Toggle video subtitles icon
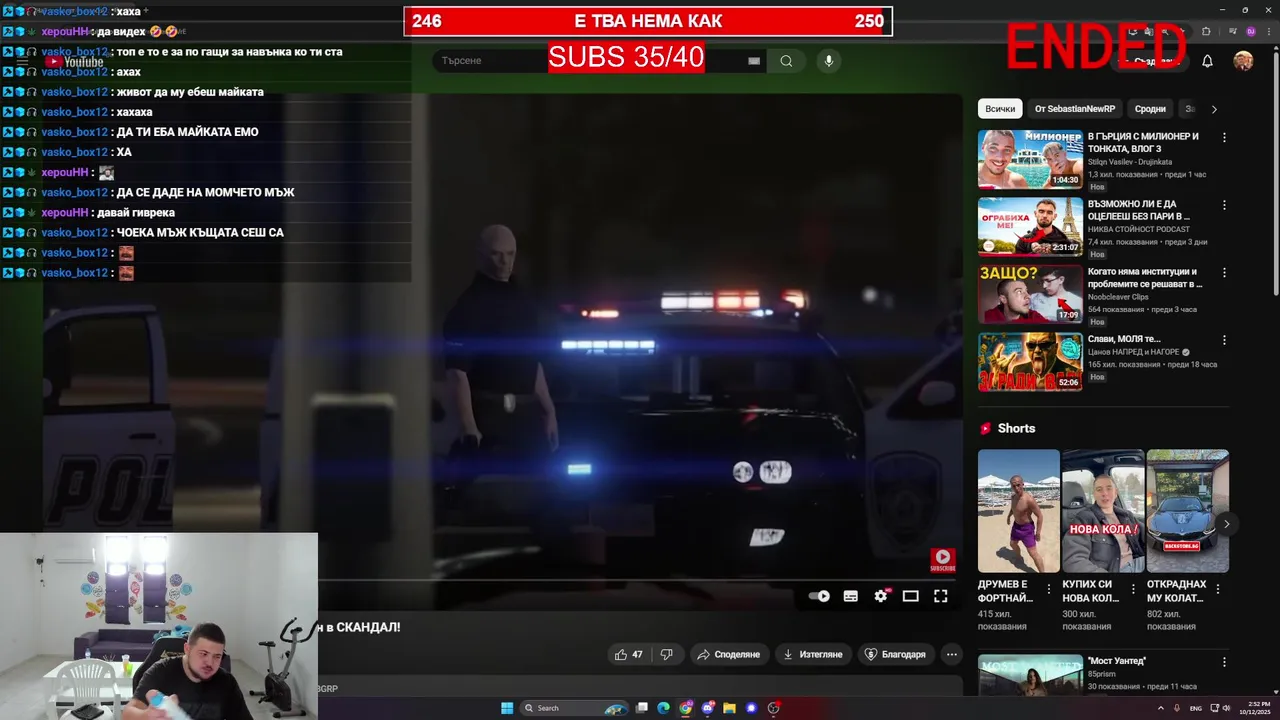 pos(850,596)
